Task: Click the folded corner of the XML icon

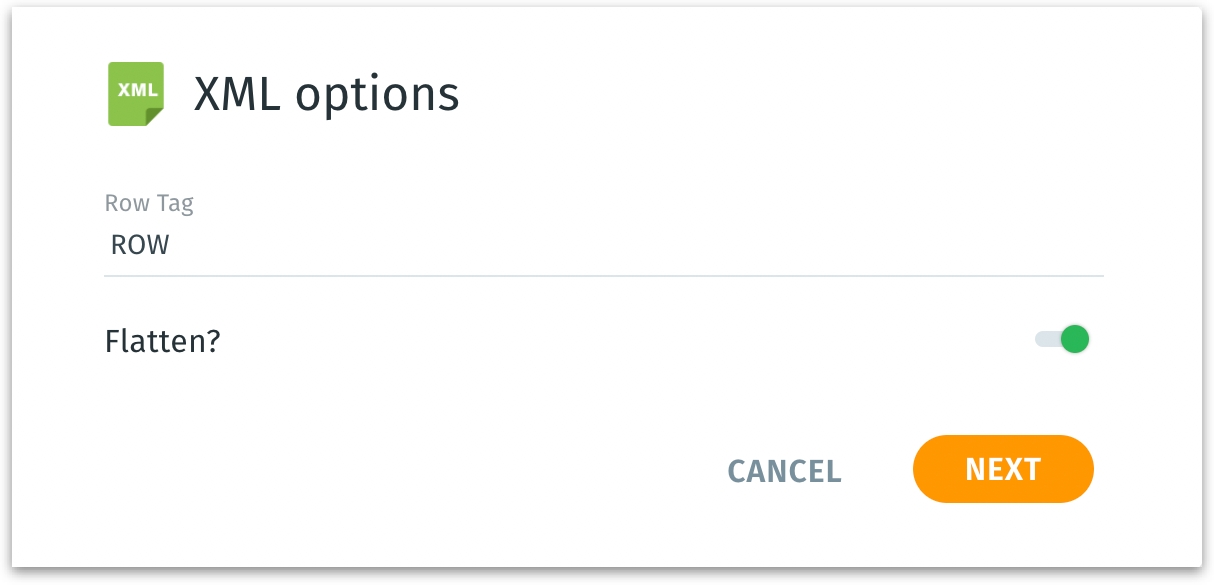Action: pyautogui.click(x=154, y=117)
